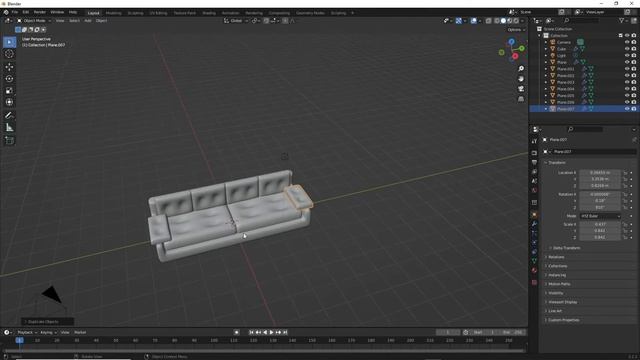Collapse the Transform panel
The image size is (640, 360).
[557, 162]
